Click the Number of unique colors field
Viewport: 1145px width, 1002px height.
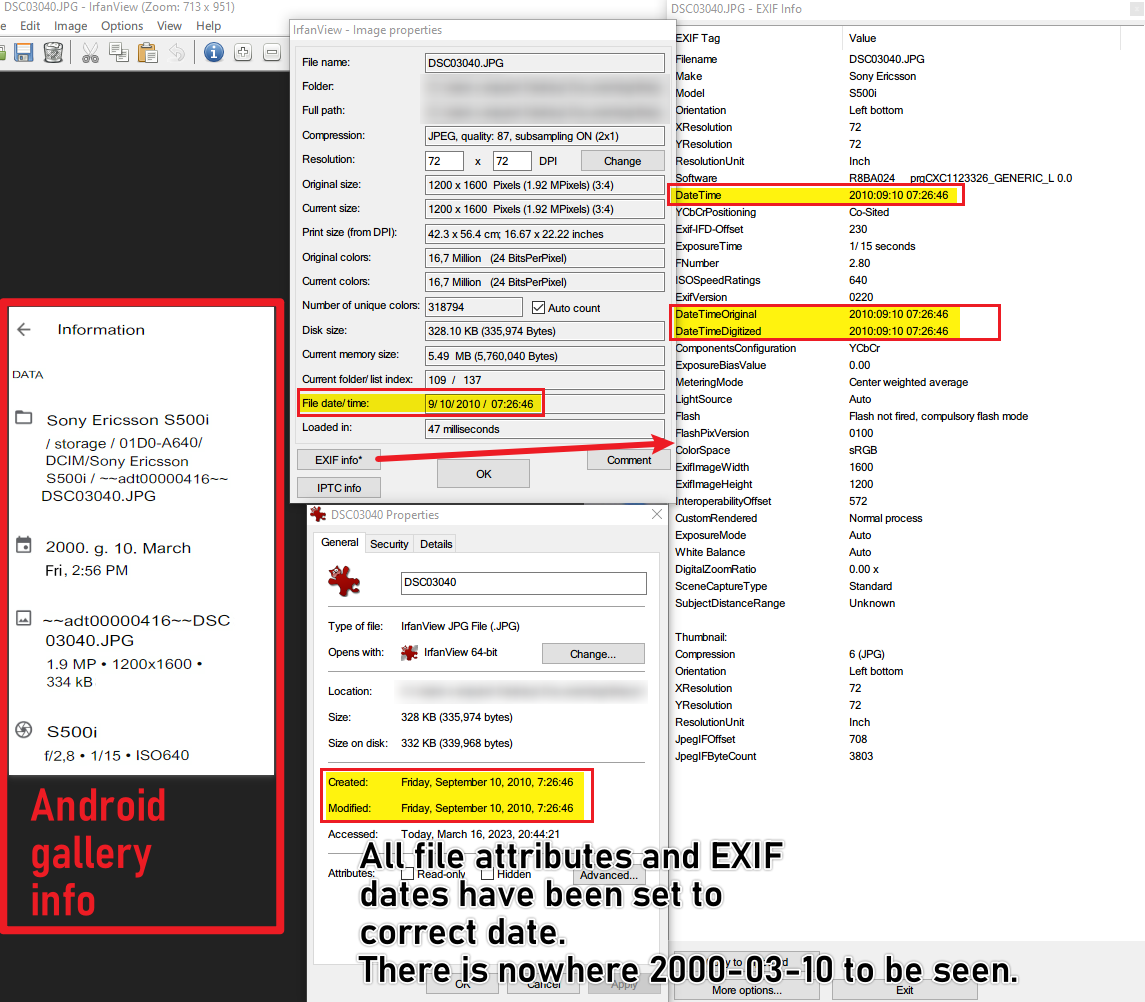click(474, 307)
